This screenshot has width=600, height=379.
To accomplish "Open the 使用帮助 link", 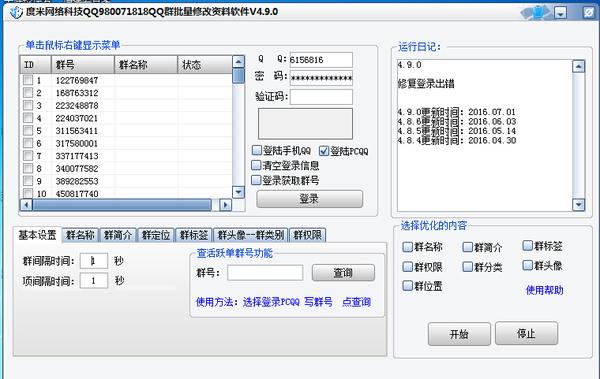I will click(544, 290).
